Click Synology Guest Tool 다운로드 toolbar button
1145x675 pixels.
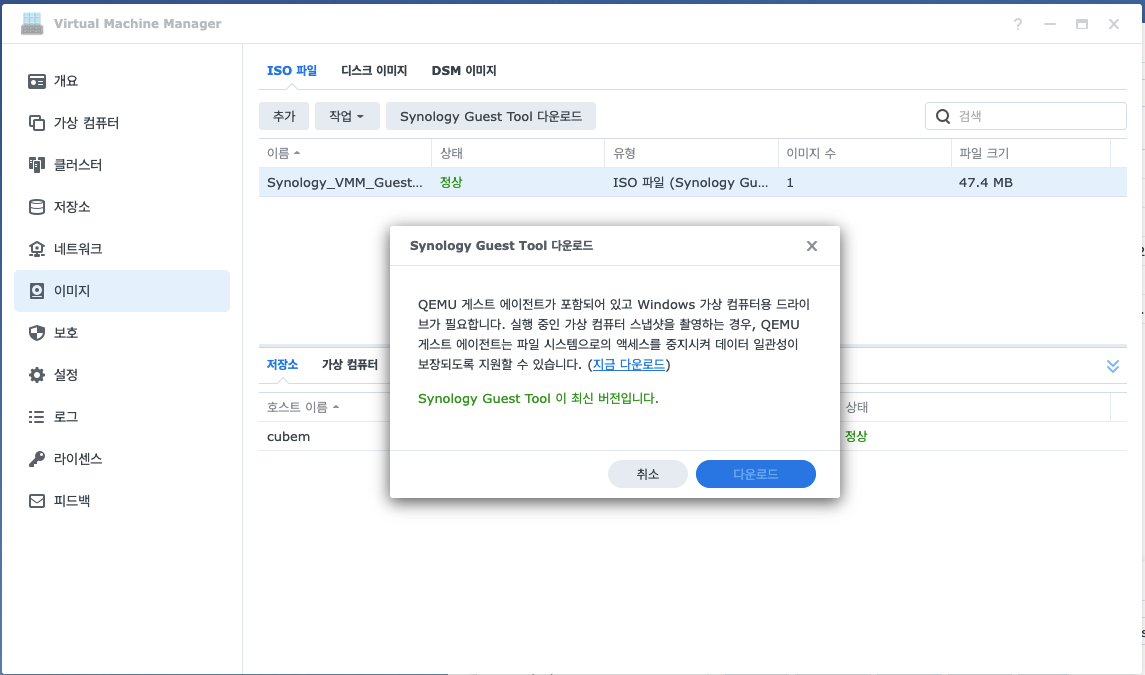(491, 116)
